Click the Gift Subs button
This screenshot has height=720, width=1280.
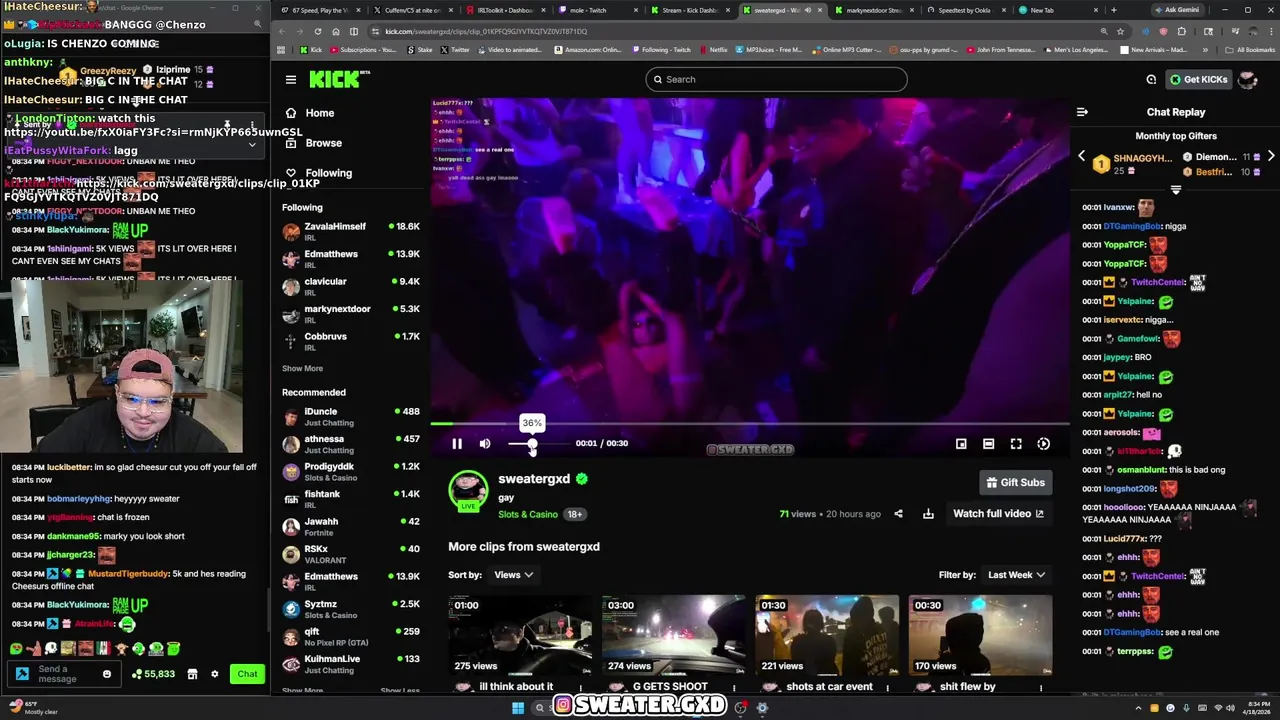pyautogui.click(x=1015, y=482)
